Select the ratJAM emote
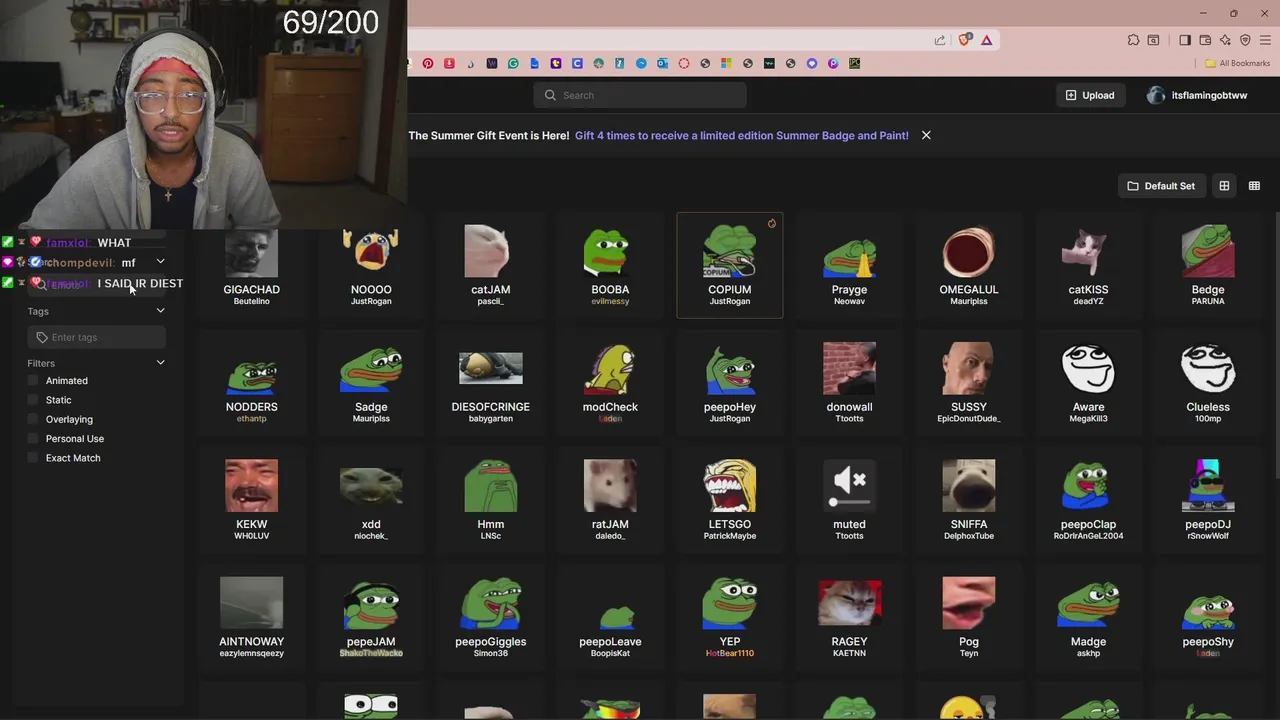The width and height of the screenshot is (1280, 720). coord(610,500)
